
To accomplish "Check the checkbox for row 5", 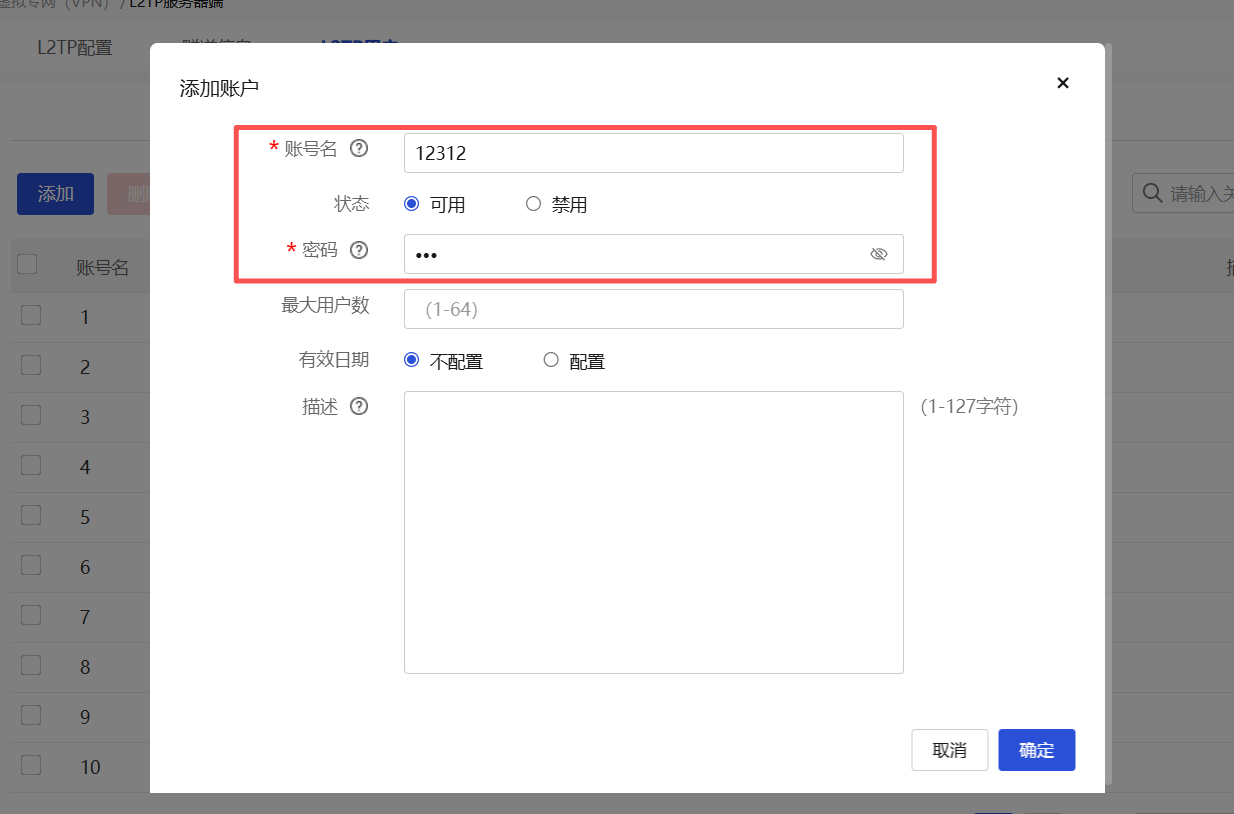I will pyautogui.click(x=31, y=515).
